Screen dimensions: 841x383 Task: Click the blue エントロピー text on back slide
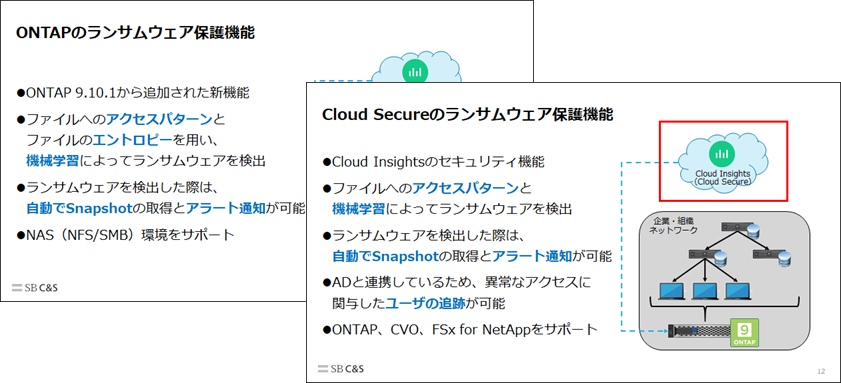click(x=133, y=139)
